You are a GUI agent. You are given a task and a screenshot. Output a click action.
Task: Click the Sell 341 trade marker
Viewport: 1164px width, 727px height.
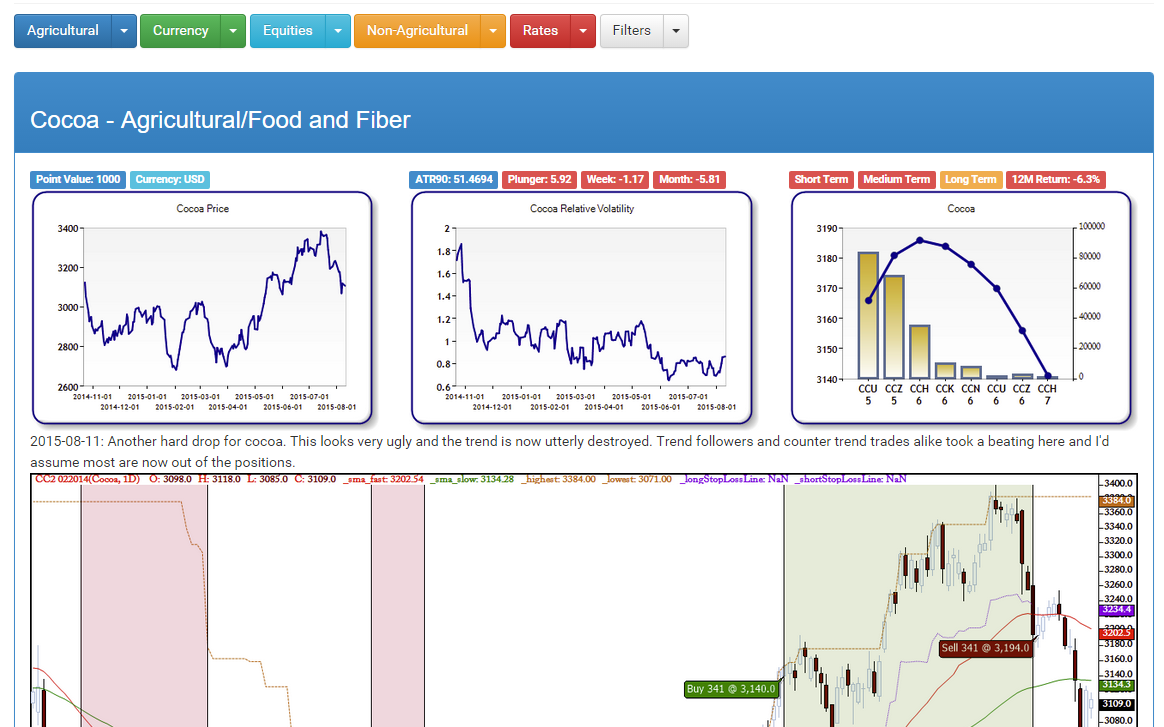pyautogui.click(x=985, y=648)
